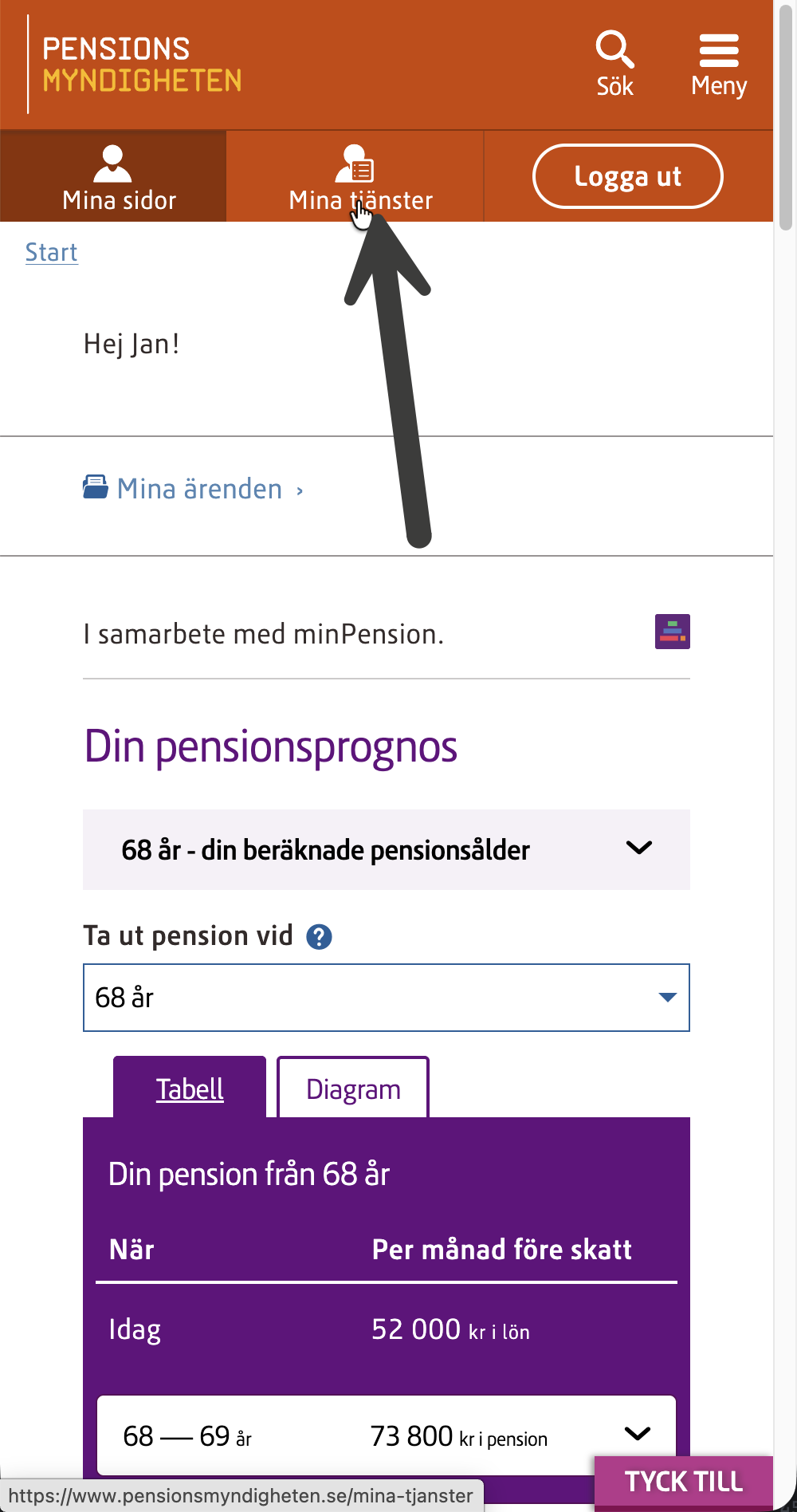Switch to the Diagram tab

pyautogui.click(x=353, y=1089)
